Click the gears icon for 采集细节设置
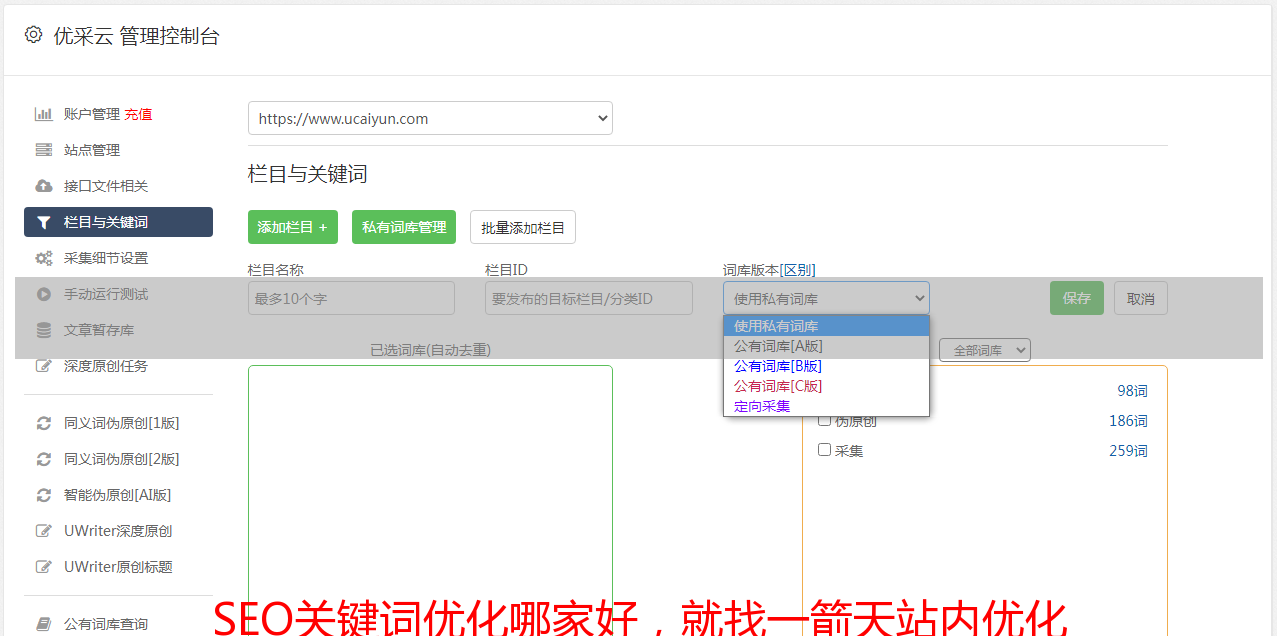Image resolution: width=1277 pixels, height=636 pixels. (x=44, y=258)
